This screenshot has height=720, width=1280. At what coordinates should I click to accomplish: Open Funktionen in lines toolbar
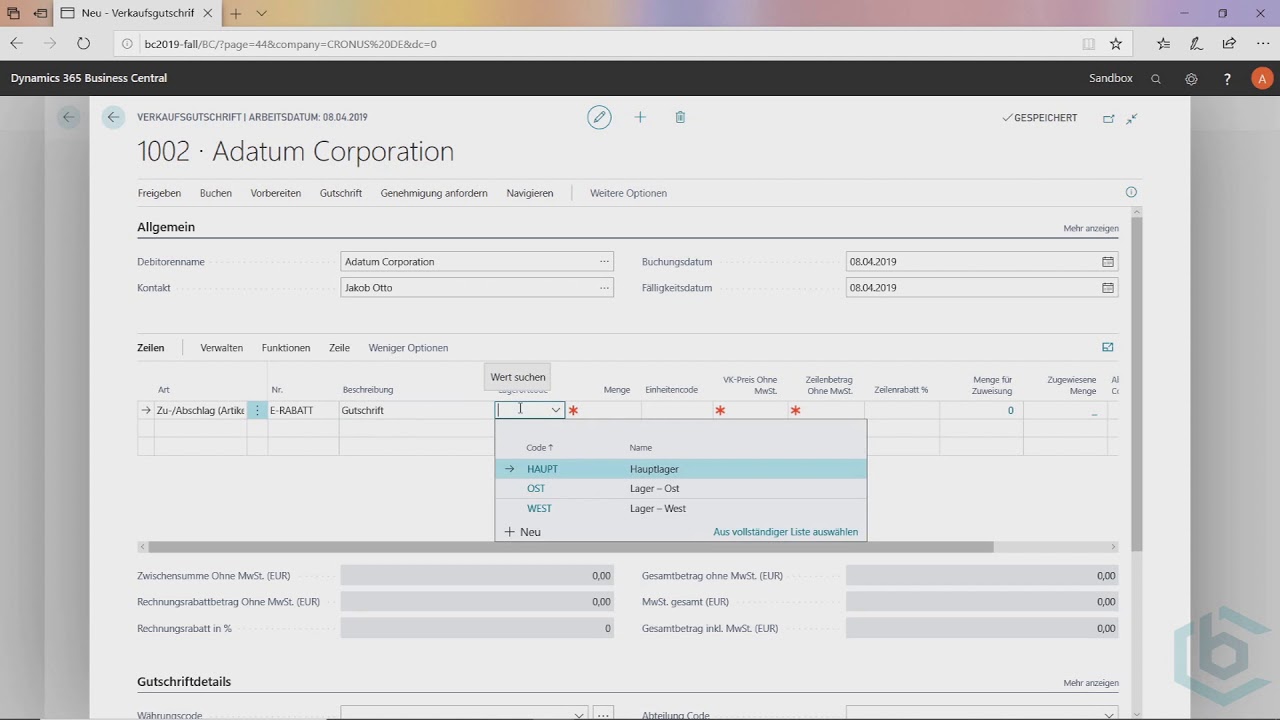[x=286, y=348]
